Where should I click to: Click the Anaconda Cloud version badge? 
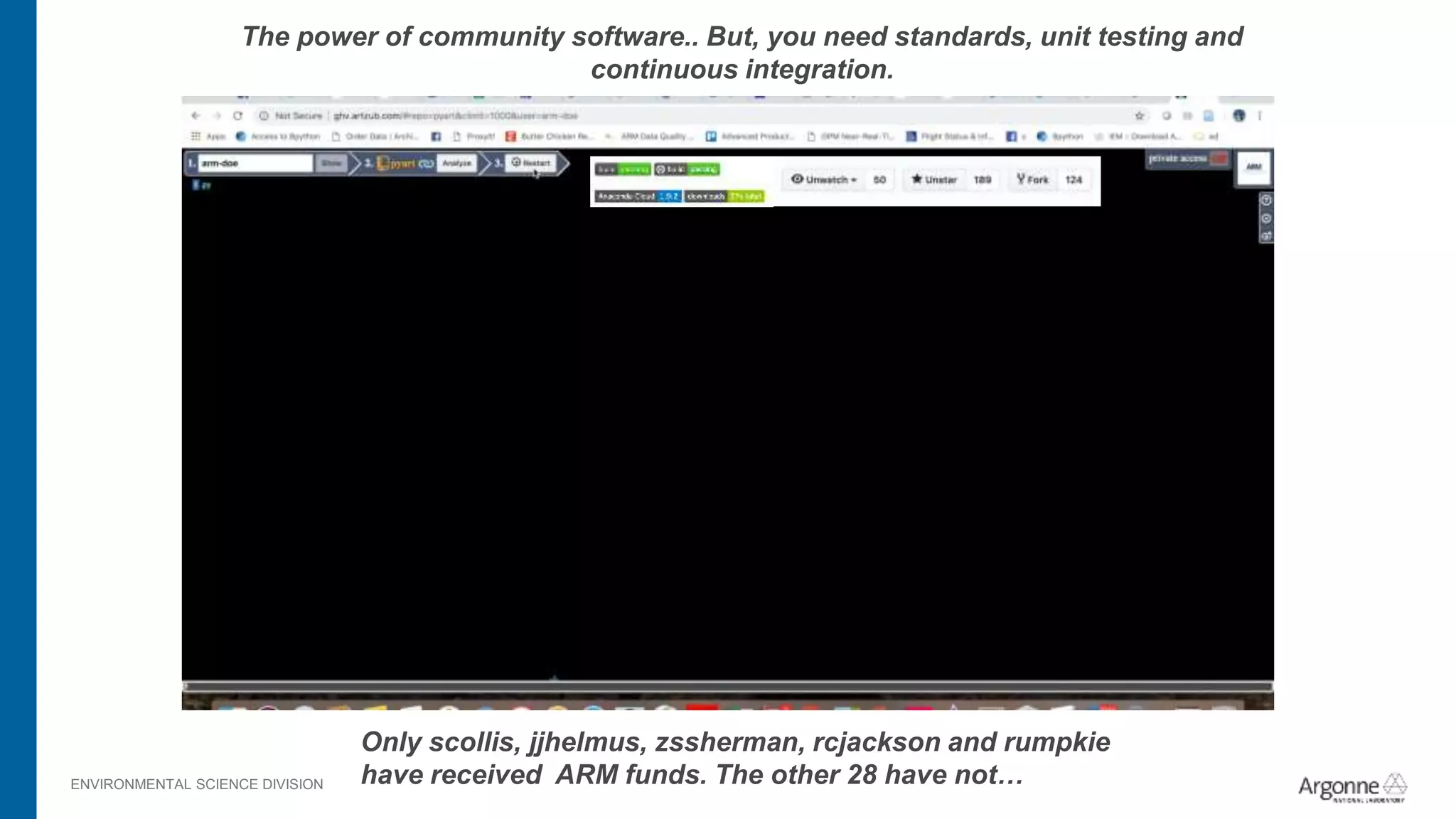click(638, 196)
